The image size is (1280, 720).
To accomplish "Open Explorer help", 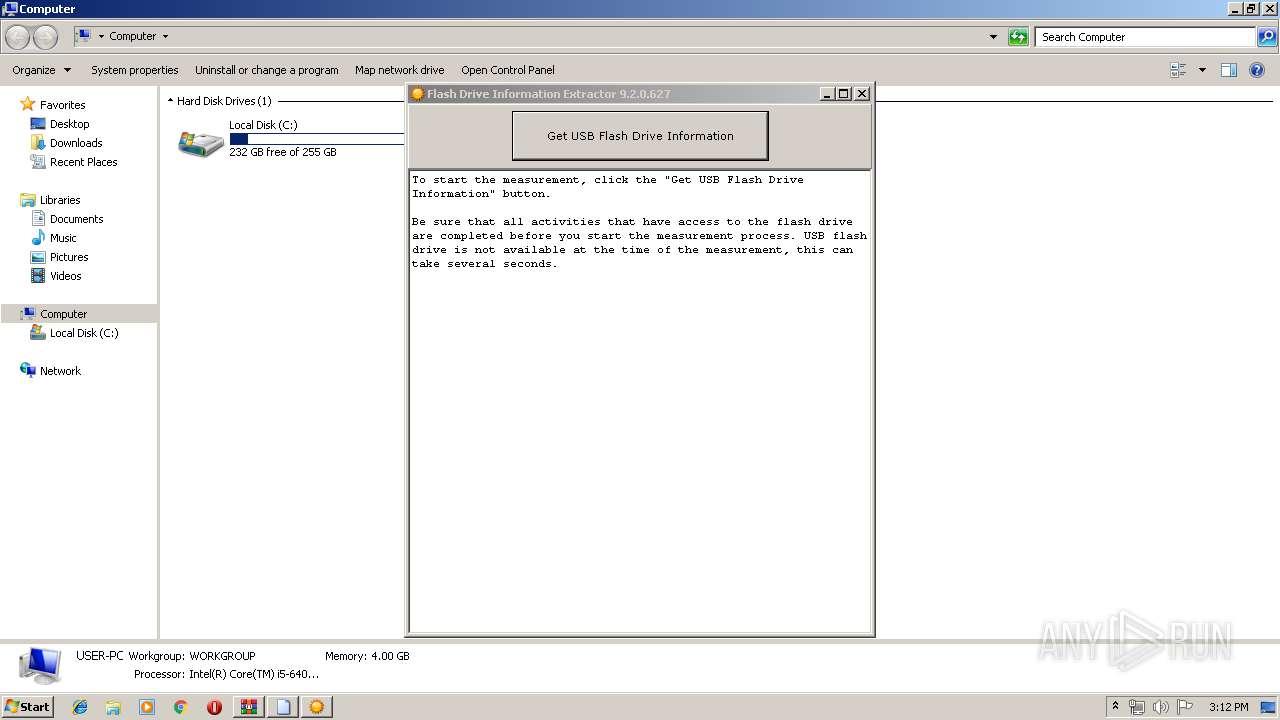I will tap(1258, 70).
